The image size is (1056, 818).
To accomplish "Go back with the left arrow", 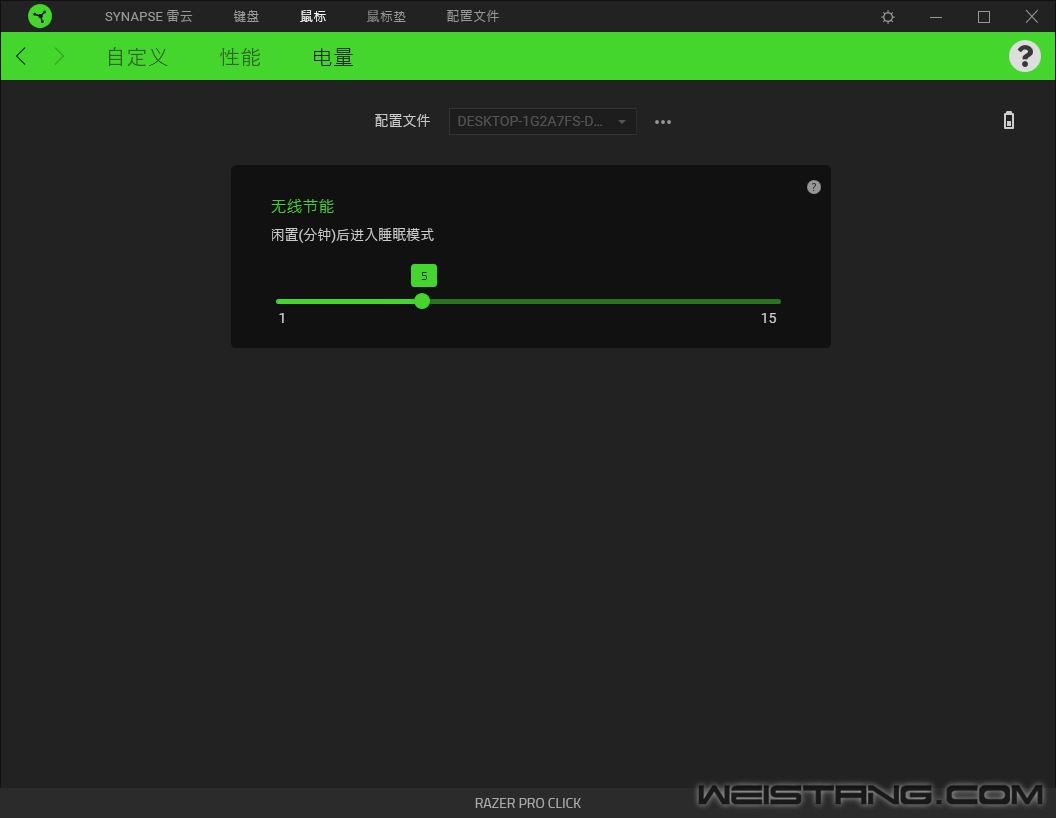I will [x=22, y=56].
